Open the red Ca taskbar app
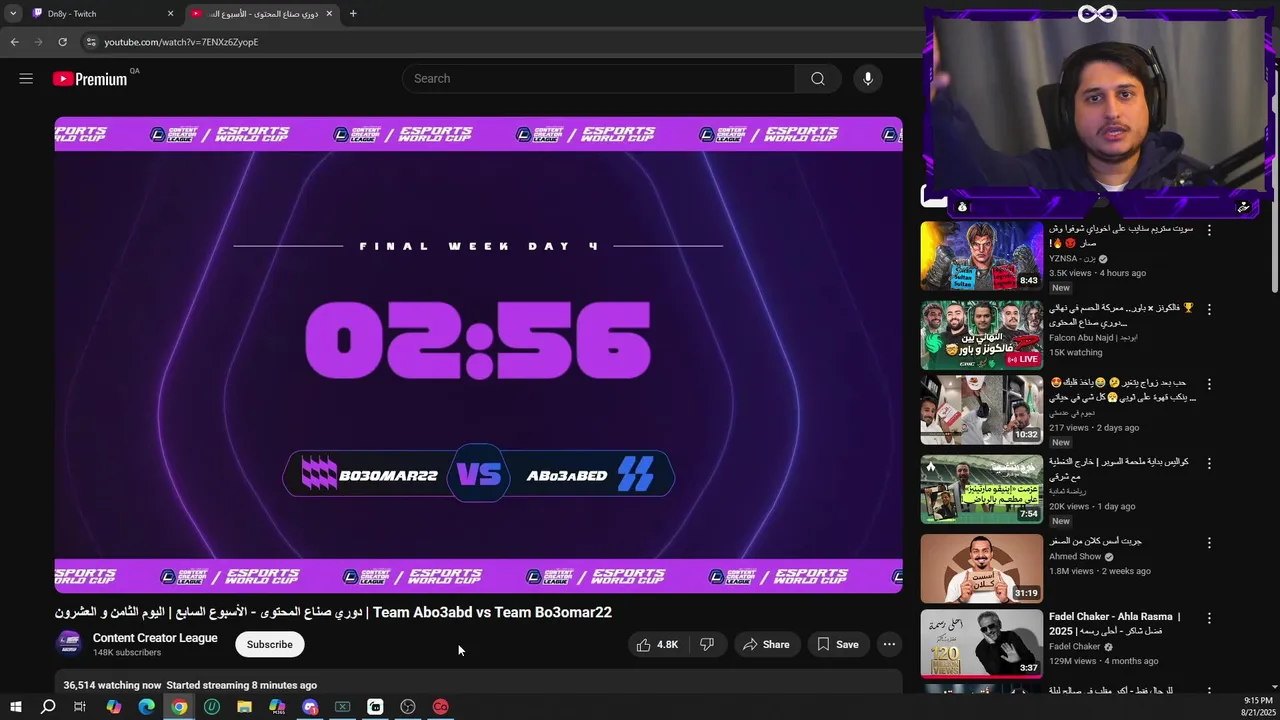1280x720 pixels. (x=441, y=707)
